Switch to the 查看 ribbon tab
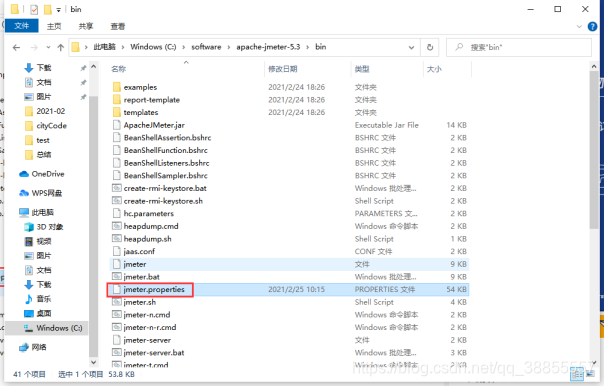Viewport: 605px width, 386px height. pos(118,26)
